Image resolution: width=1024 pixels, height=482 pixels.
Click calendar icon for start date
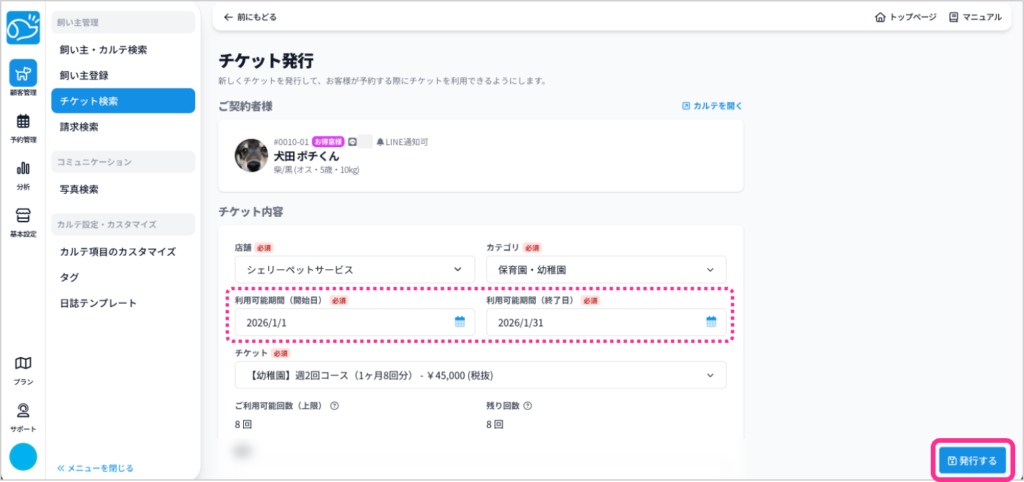coord(460,322)
